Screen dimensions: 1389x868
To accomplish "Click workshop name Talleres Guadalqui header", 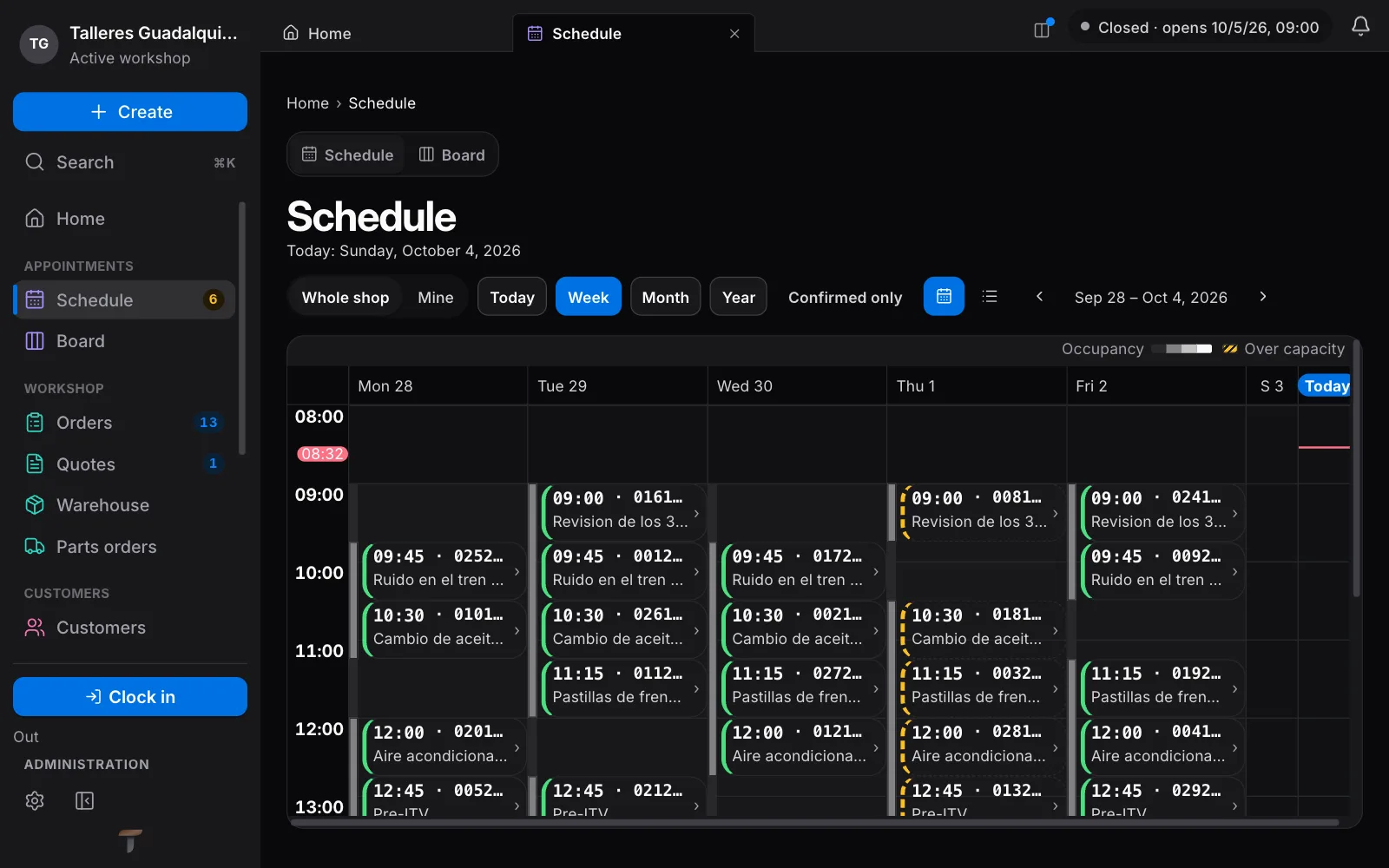I will [x=154, y=33].
